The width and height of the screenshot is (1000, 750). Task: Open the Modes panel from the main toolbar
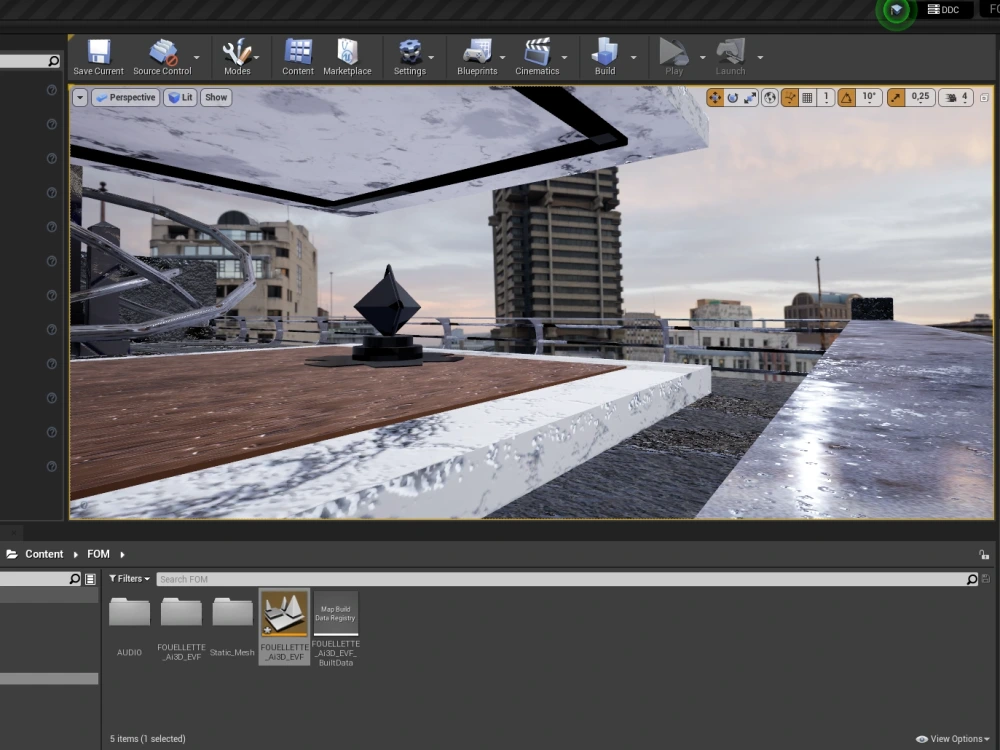click(x=234, y=55)
